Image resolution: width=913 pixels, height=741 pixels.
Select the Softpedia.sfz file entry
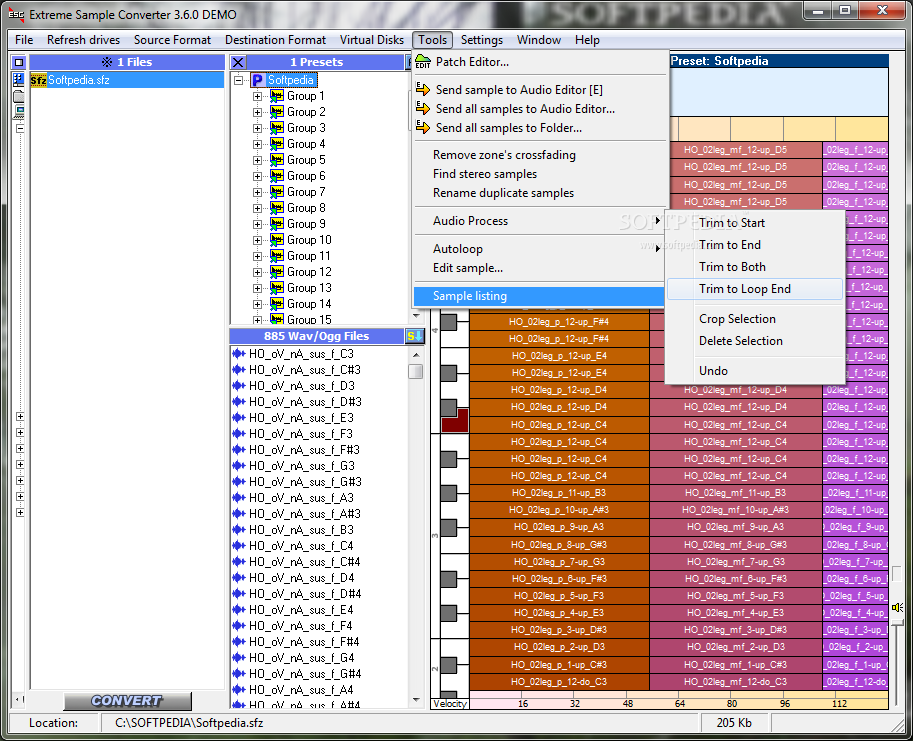pyautogui.click(x=127, y=80)
